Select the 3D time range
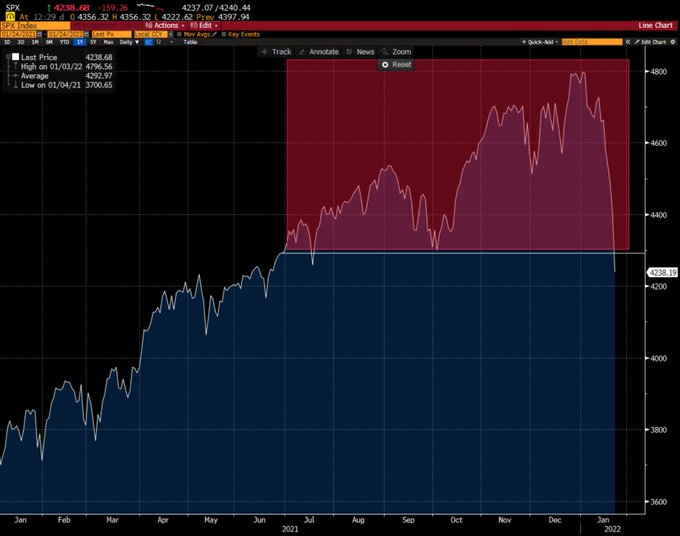Image resolution: width=680 pixels, height=536 pixels. [21, 42]
